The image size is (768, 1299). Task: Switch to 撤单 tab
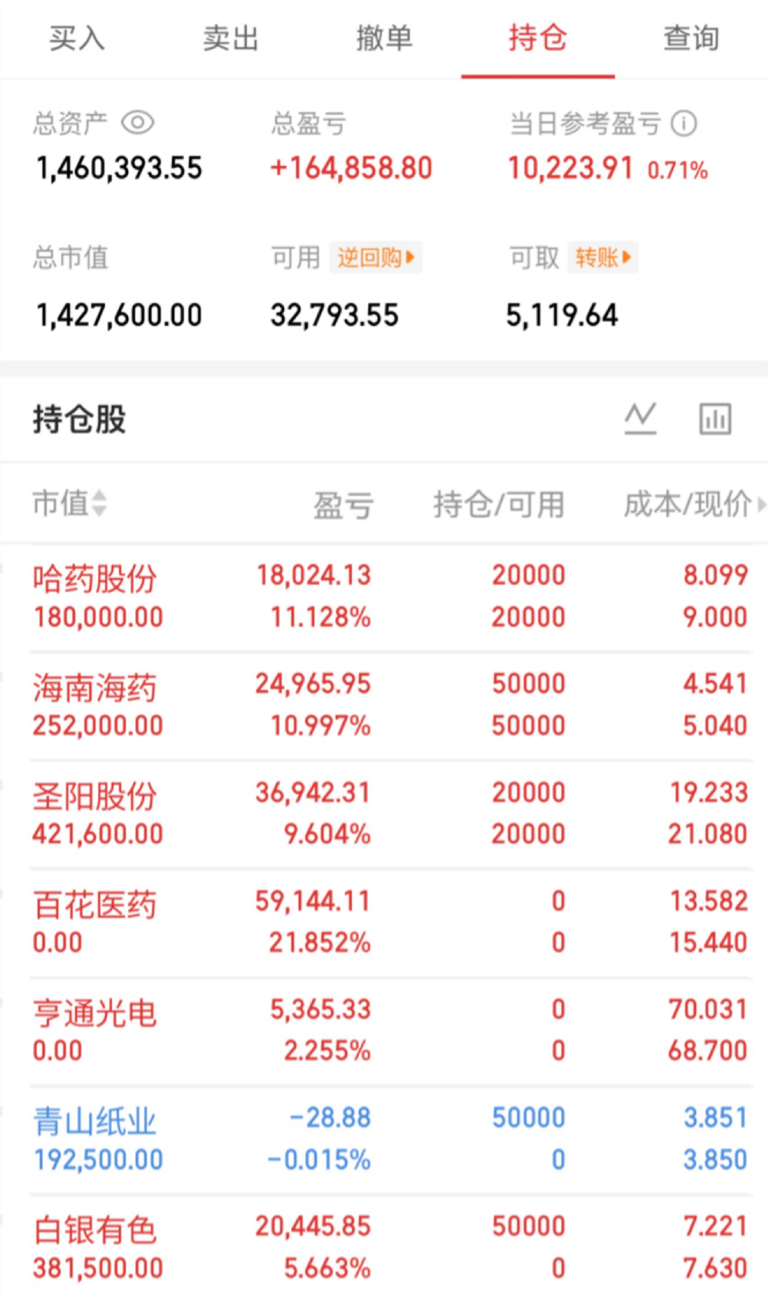(384, 38)
